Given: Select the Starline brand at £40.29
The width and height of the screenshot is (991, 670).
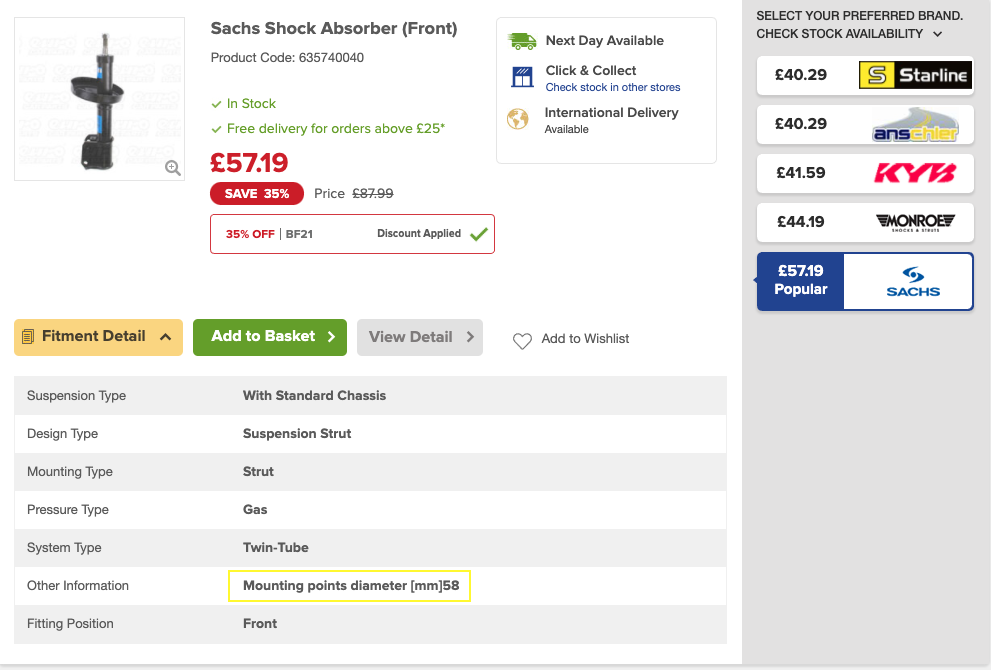Looking at the screenshot, I should pyautogui.click(x=865, y=75).
